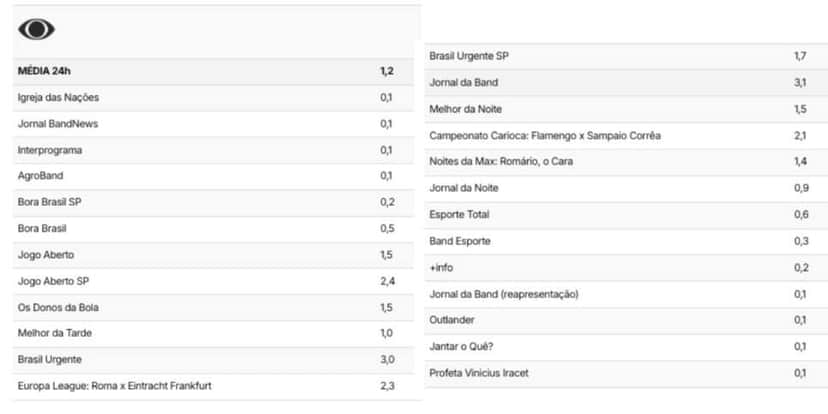Select the Melhor da Noite entry
Image resolution: width=828 pixels, height=414 pixels.
[x=626, y=109]
